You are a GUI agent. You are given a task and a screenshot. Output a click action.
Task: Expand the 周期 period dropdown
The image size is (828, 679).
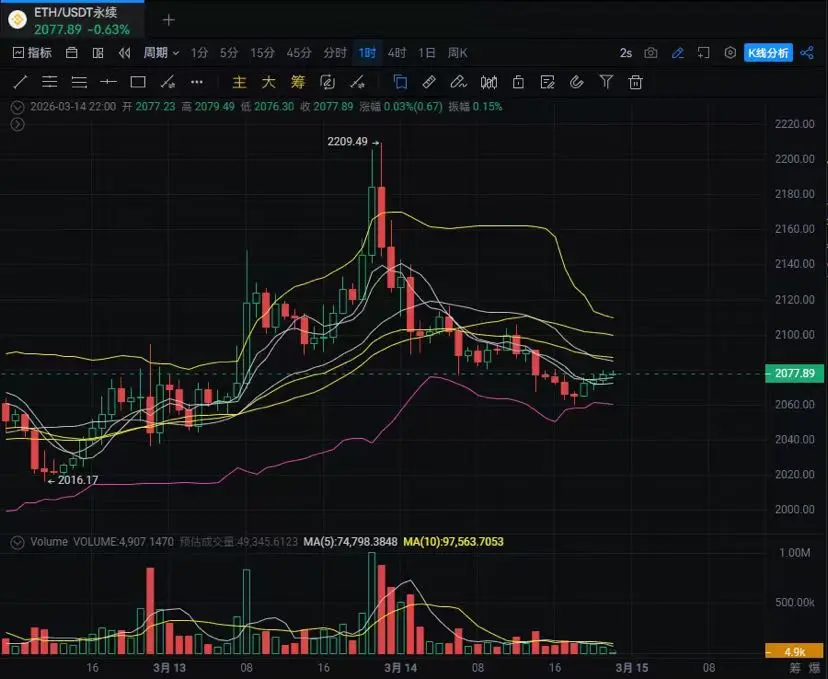click(161, 53)
